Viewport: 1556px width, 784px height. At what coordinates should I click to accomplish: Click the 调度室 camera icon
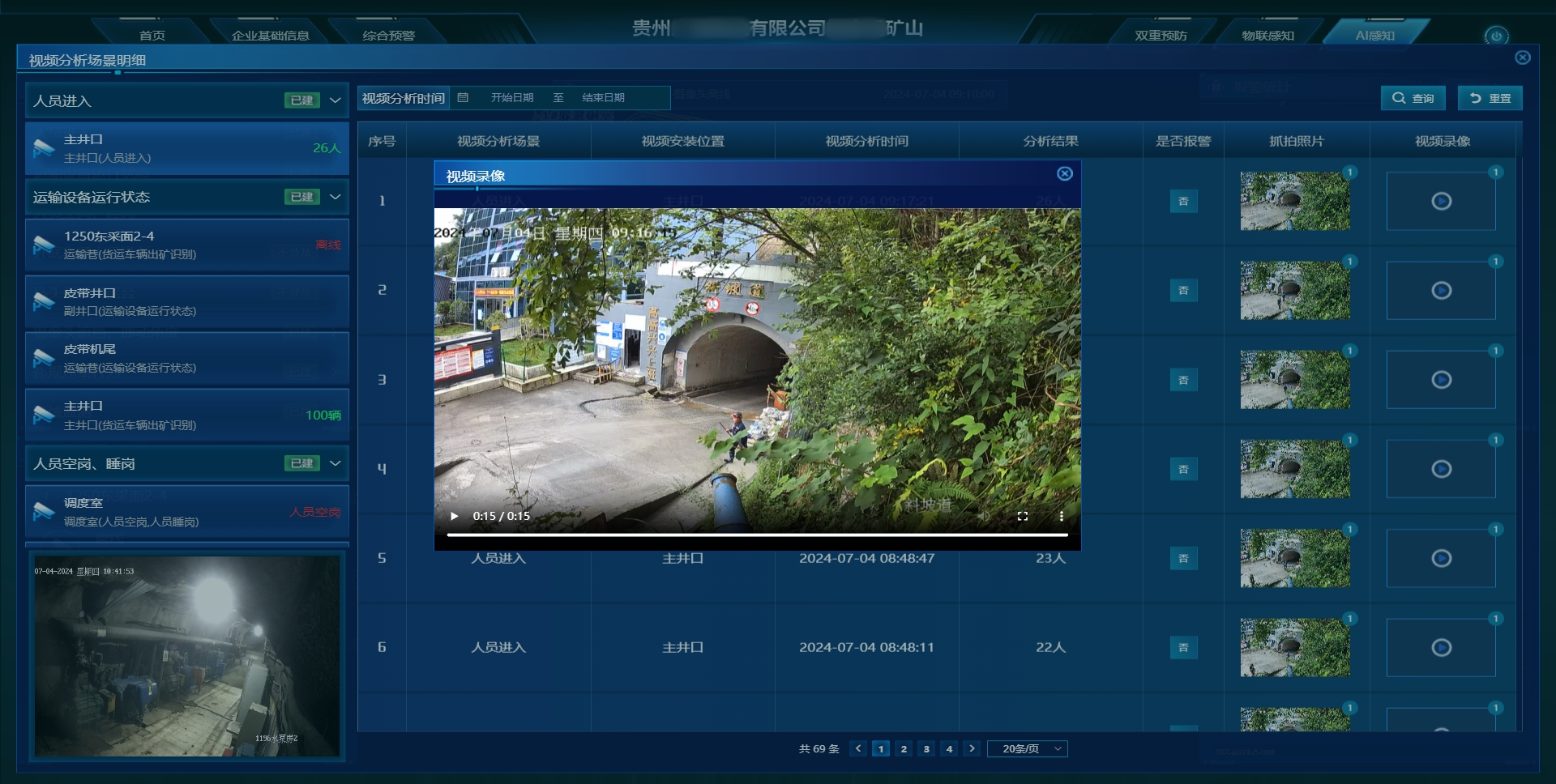43,512
